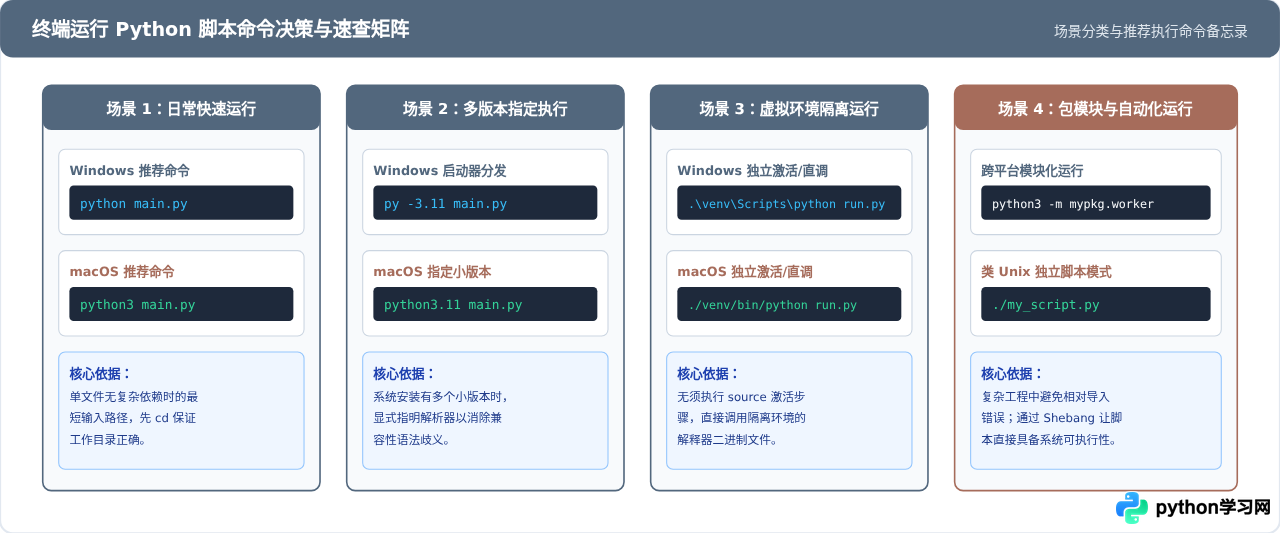The height and width of the screenshot is (534, 1280).
Task: Click the label macOS 推荐命令
Action: coord(122,272)
